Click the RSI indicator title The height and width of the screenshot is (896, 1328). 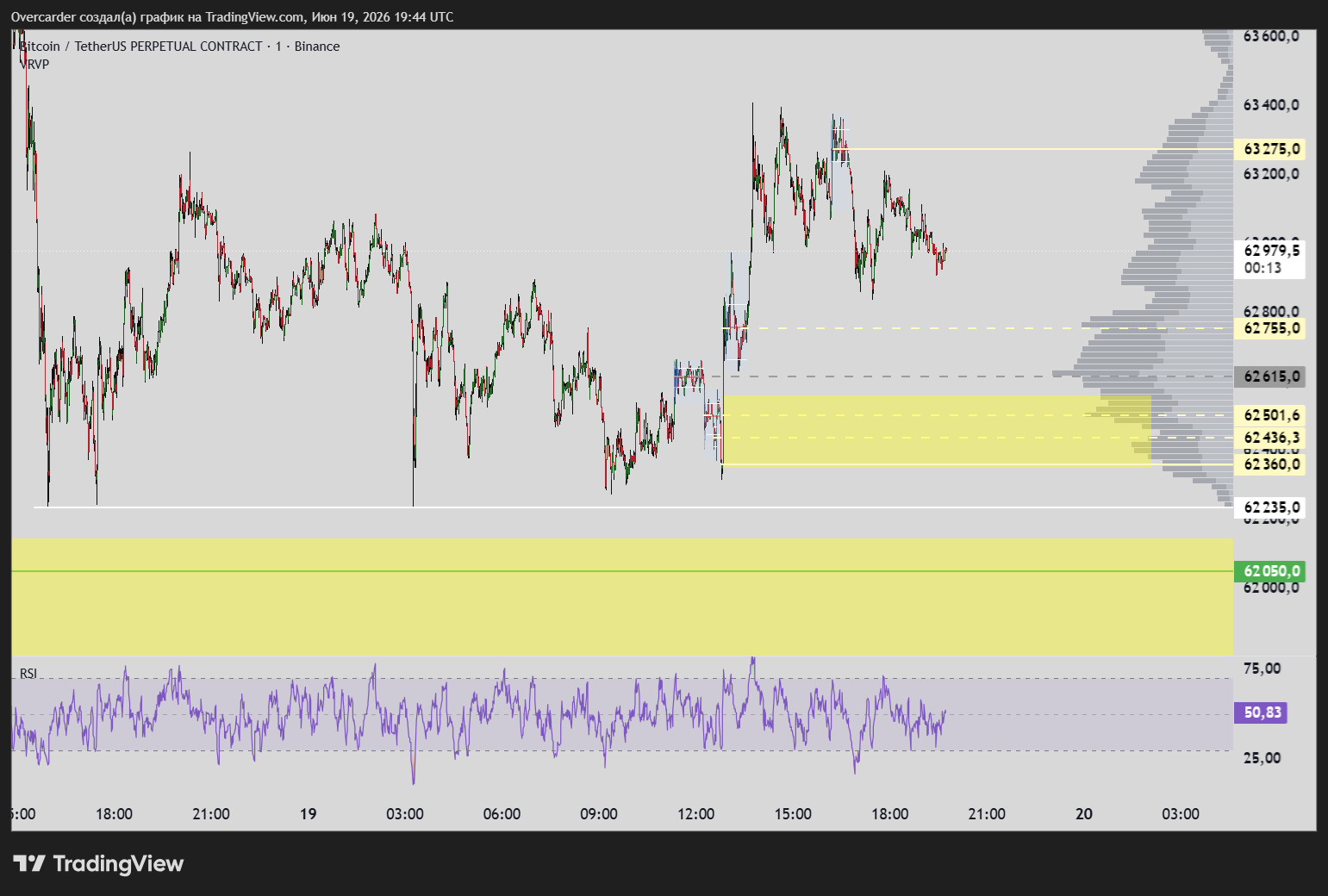[28, 674]
